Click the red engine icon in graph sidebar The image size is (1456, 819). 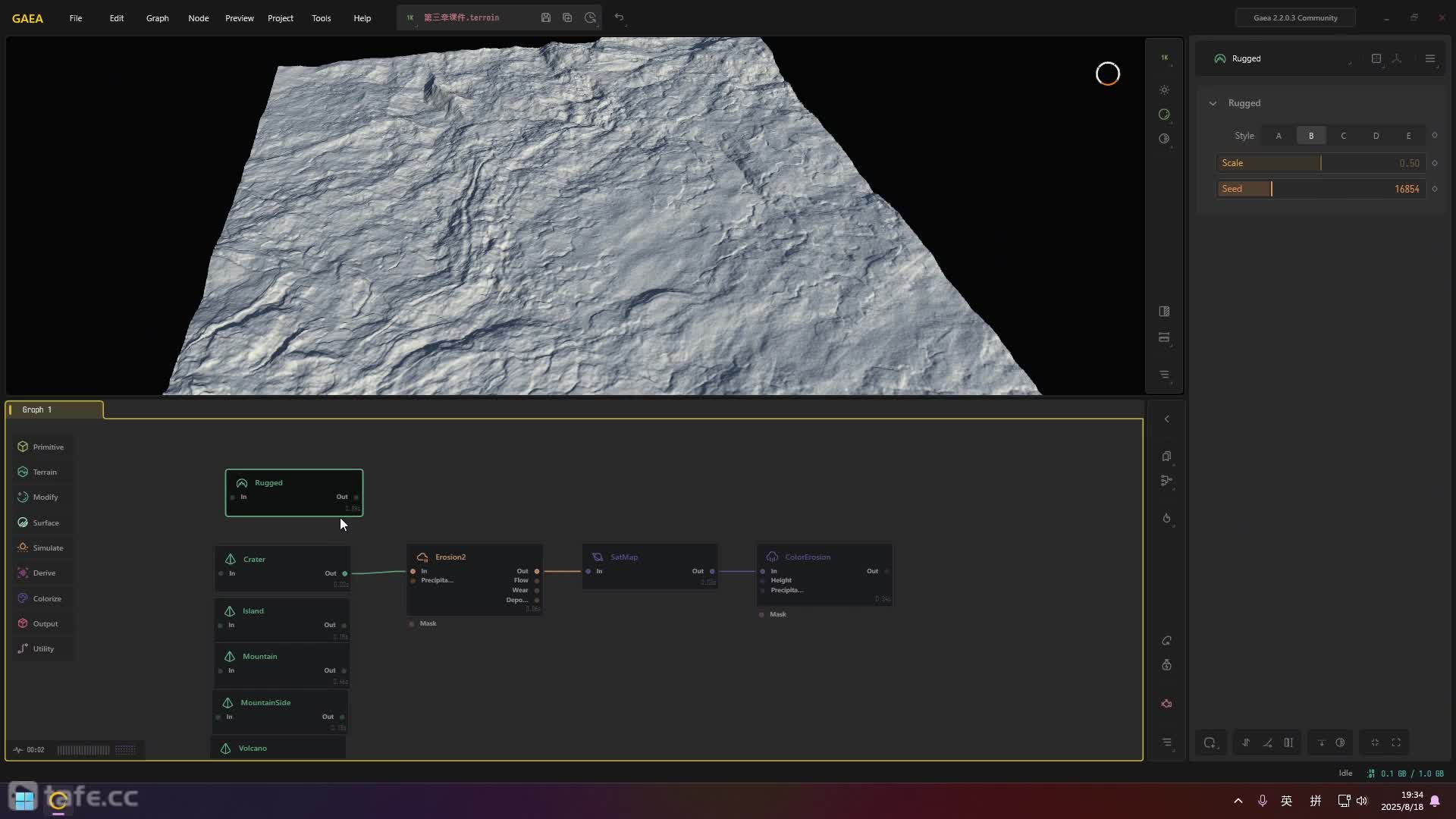[1166, 704]
